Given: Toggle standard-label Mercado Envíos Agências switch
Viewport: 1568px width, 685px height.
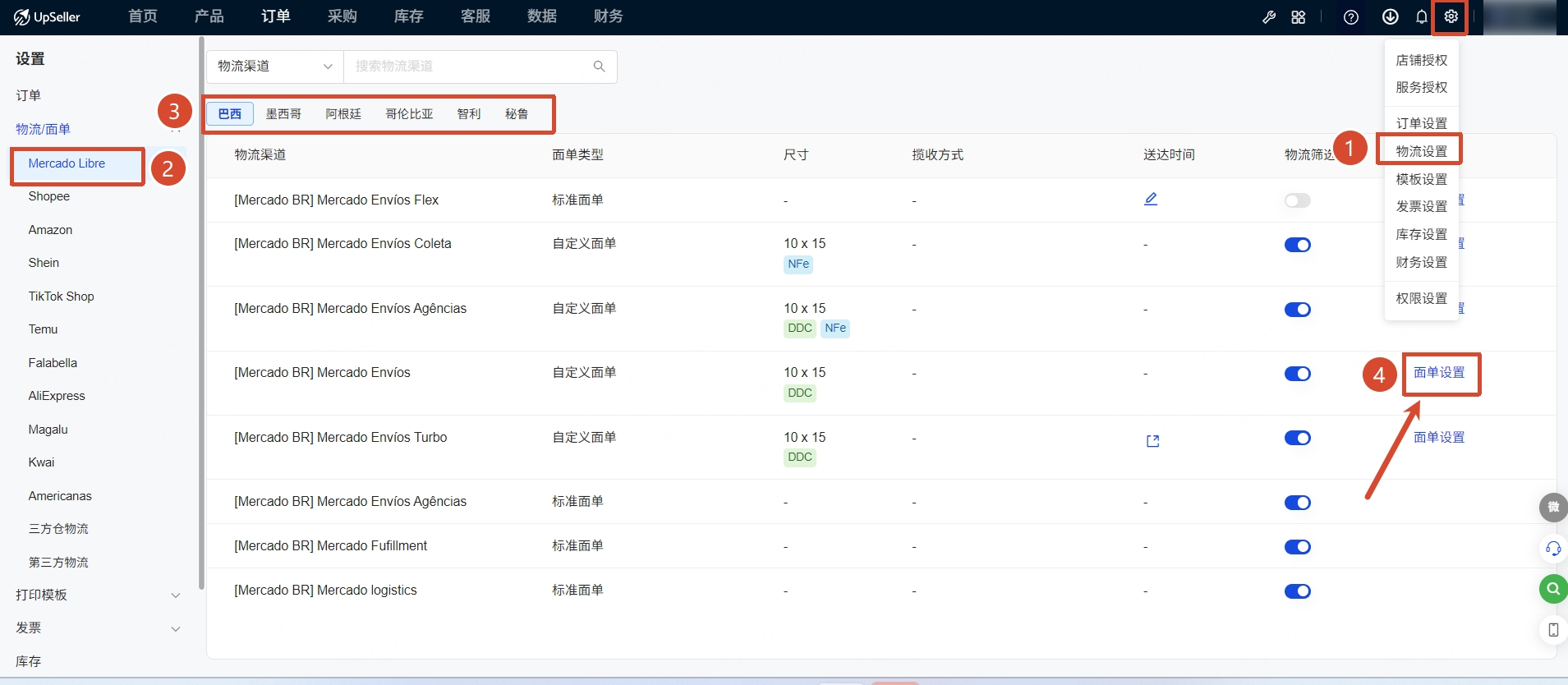Looking at the screenshot, I should 1298,503.
